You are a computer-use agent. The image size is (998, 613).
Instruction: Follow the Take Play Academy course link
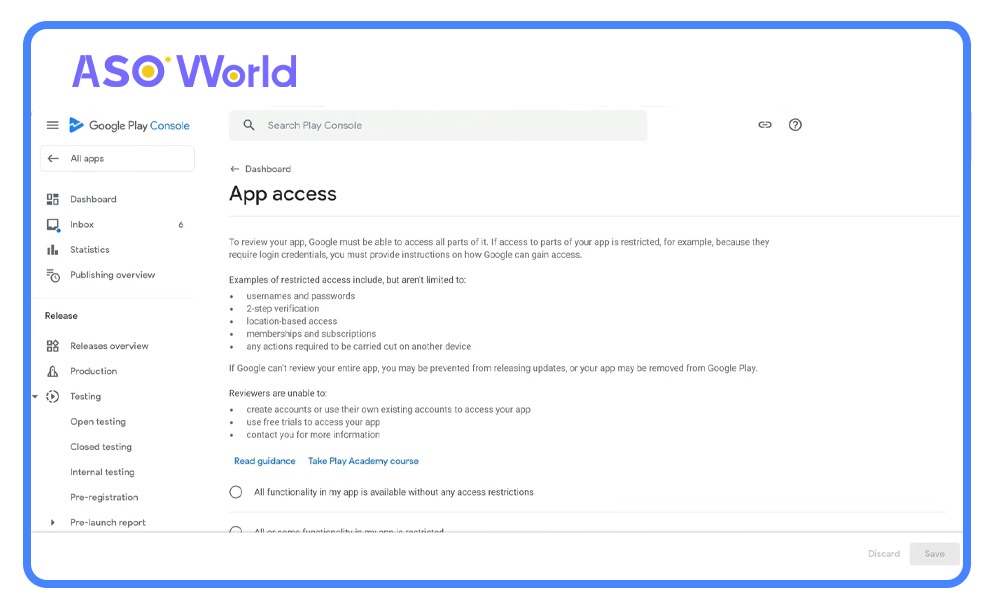point(363,461)
